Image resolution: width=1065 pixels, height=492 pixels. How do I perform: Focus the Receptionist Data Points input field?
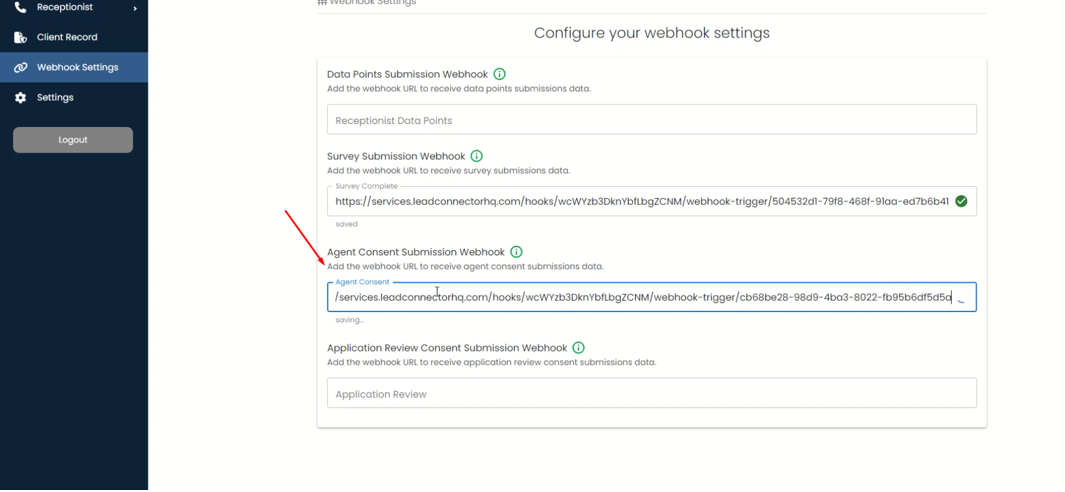pyautogui.click(x=652, y=120)
